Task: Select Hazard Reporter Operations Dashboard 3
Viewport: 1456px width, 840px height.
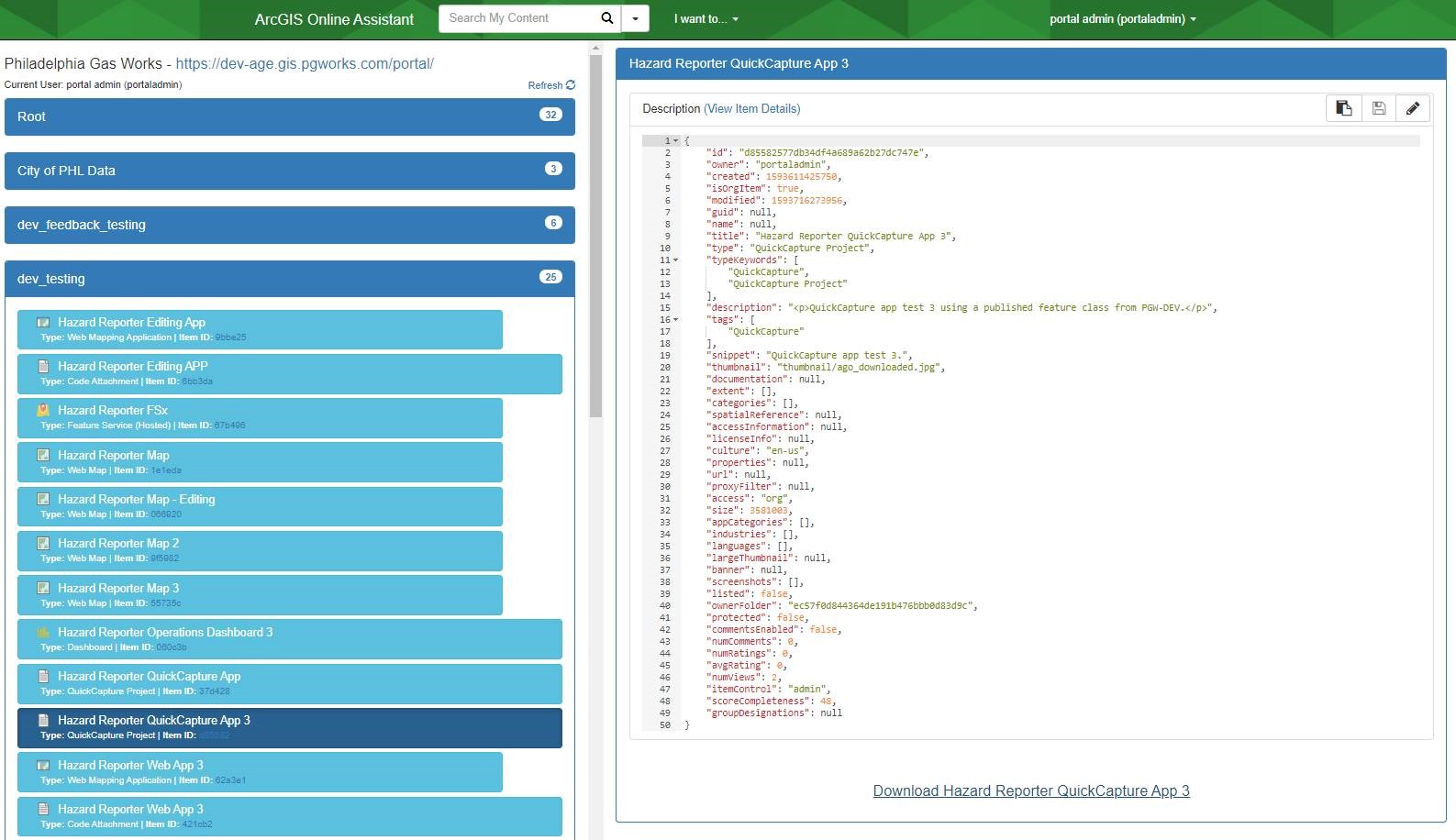Action: point(290,639)
